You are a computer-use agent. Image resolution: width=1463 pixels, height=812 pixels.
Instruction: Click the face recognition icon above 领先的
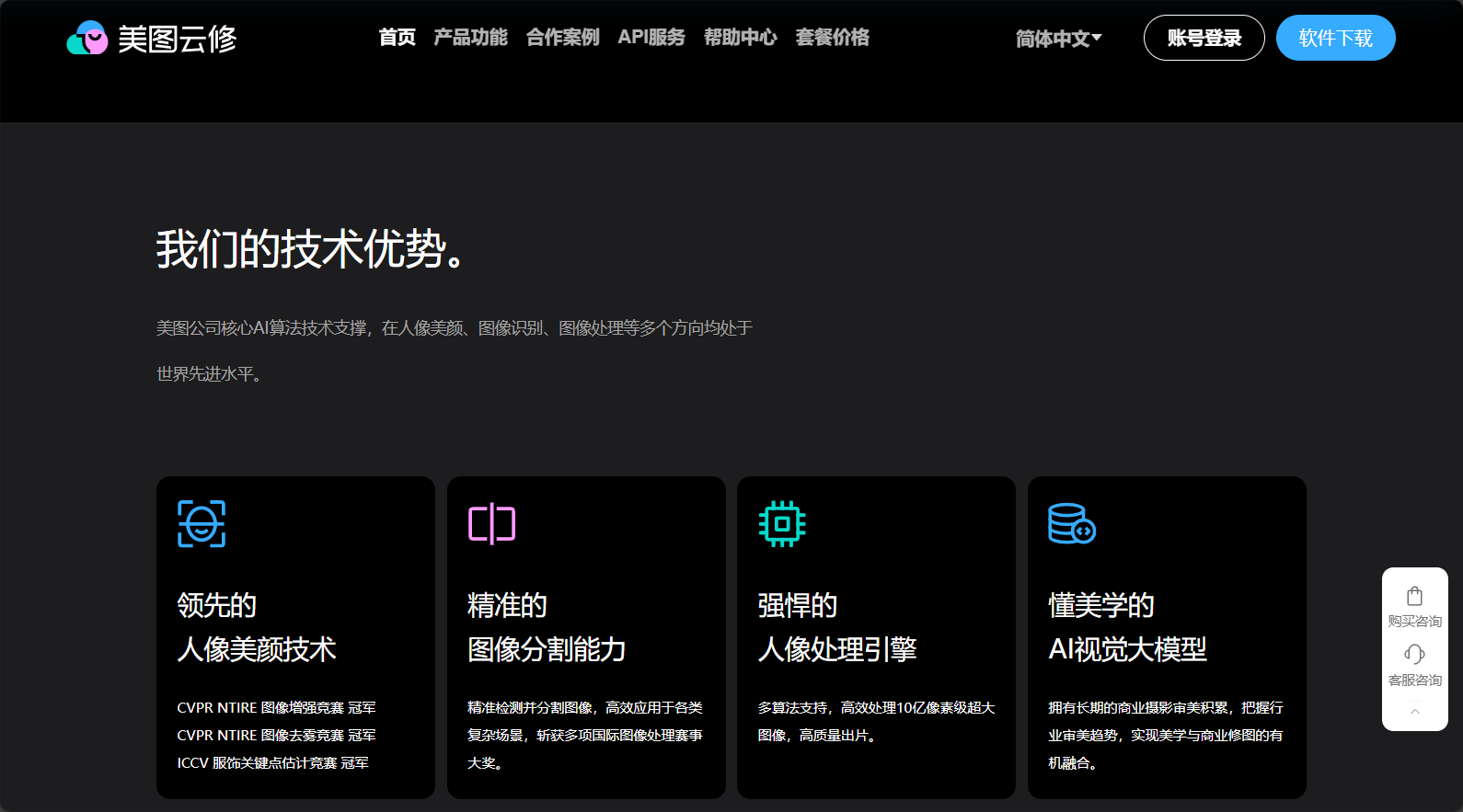[x=202, y=523]
